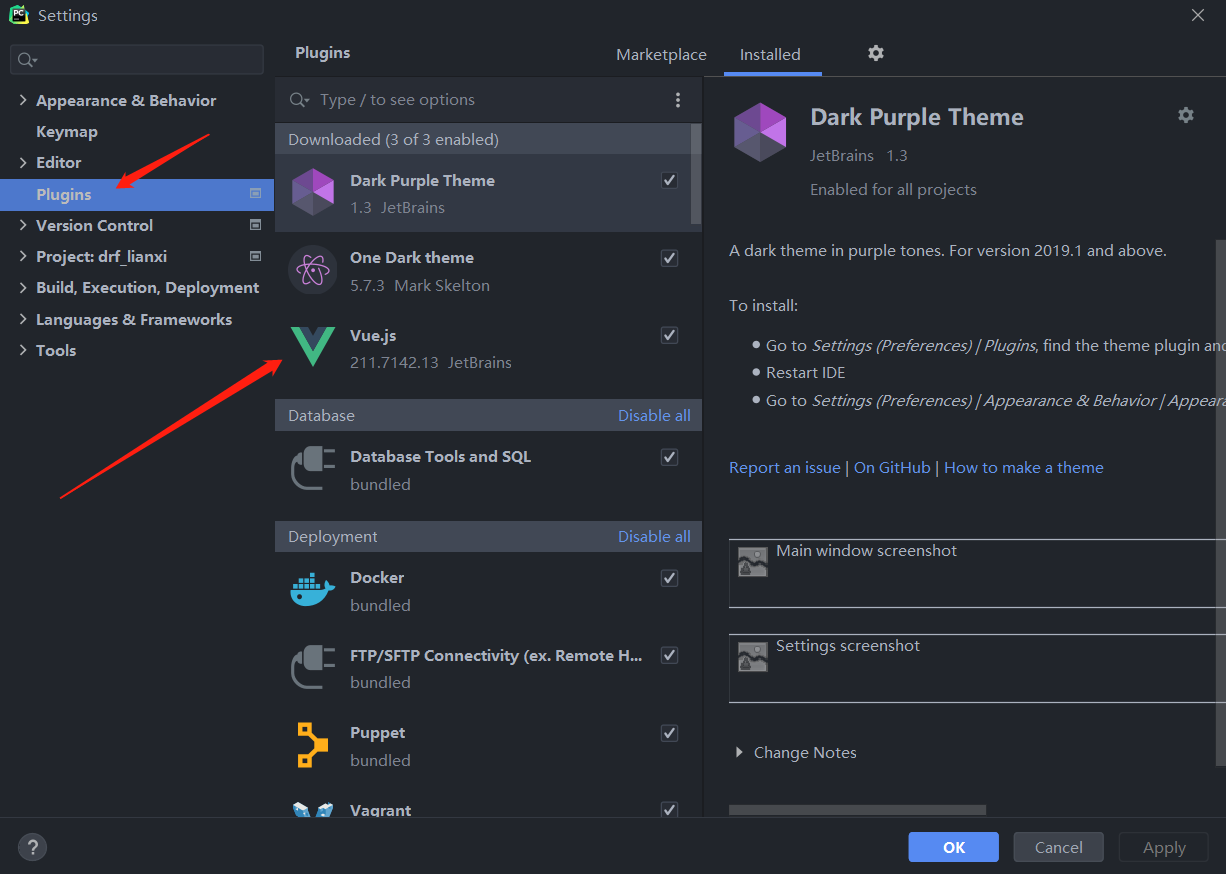Uncheck the Docker plugin checkbox
Viewport: 1226px width, 874px height.
pos(670,578)
